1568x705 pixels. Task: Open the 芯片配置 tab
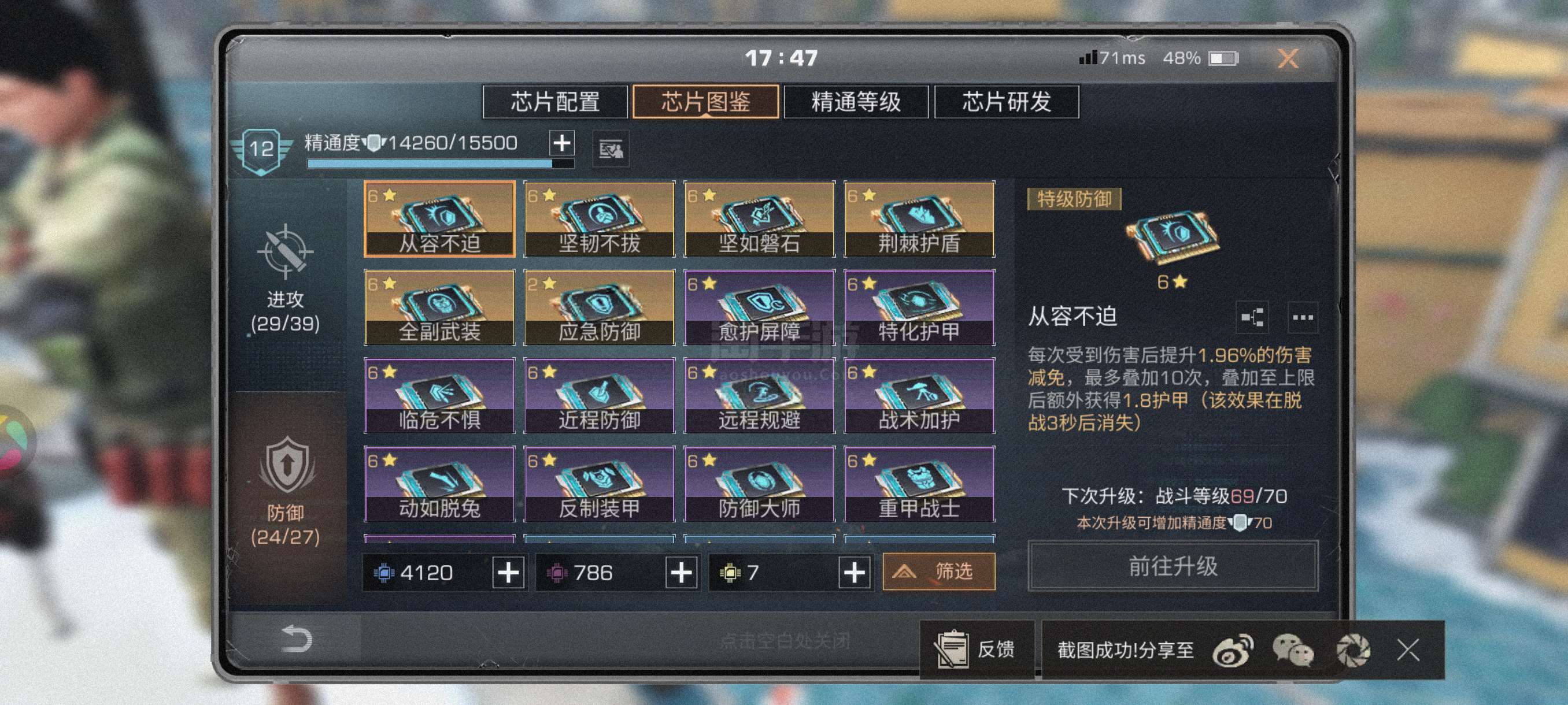555,102
